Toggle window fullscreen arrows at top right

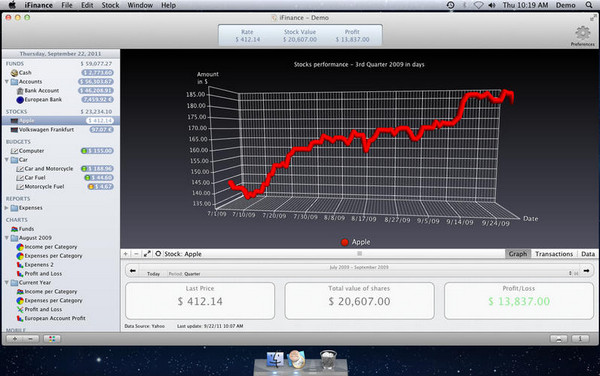tap(593, 18)
